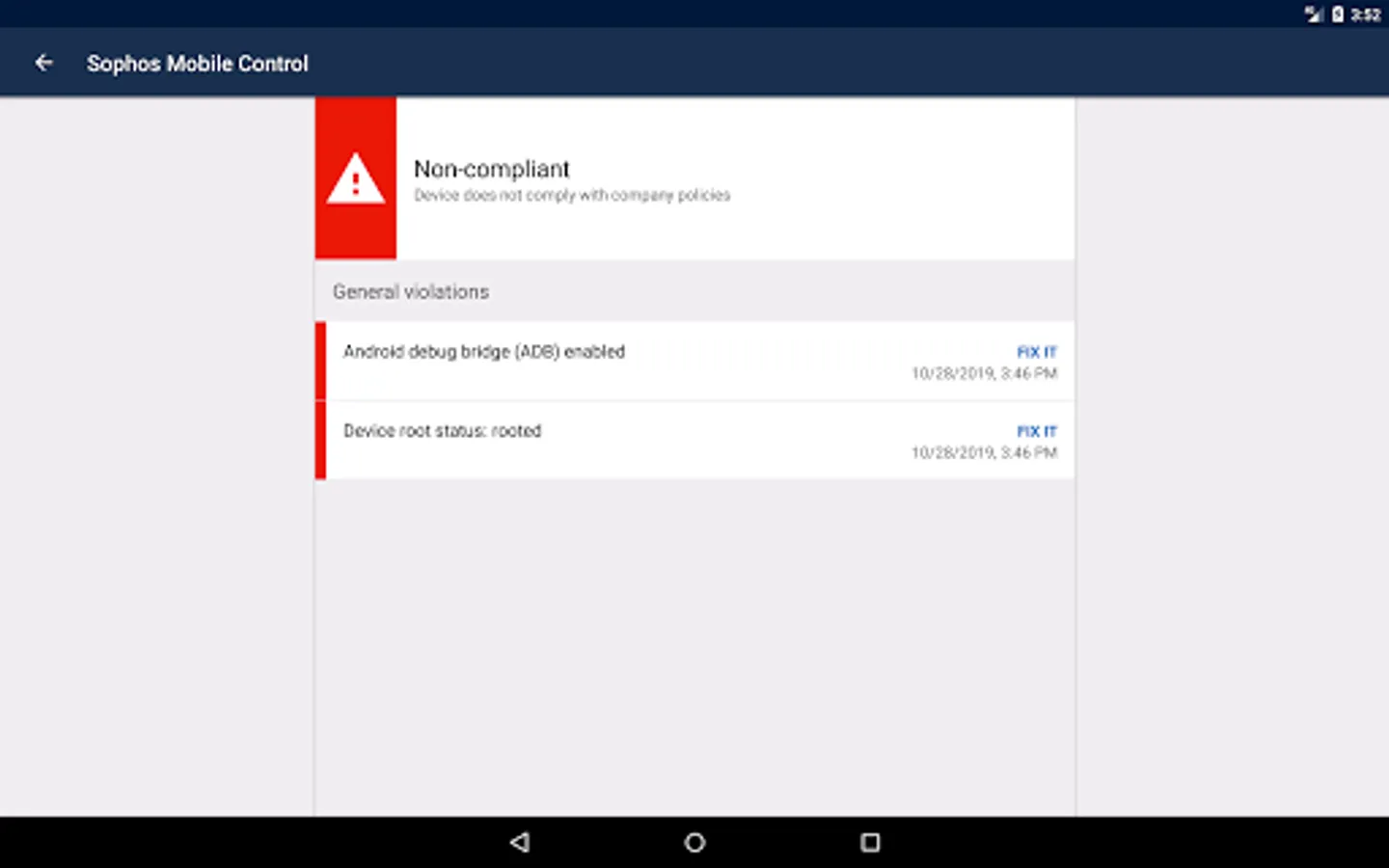Click the timestamp on the root status row
Image resolution: width=1389 pixels, height=868 pixels.
[x=985, y=452]
